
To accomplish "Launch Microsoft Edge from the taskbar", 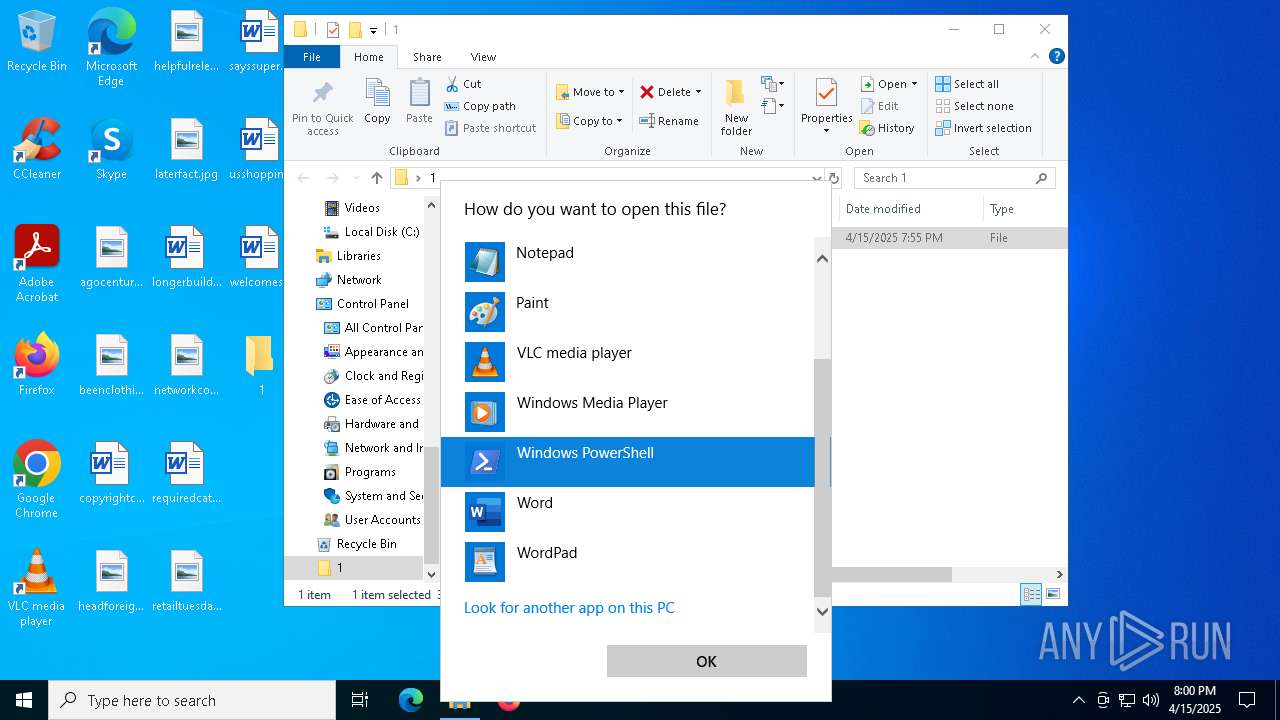I will 411,700.
